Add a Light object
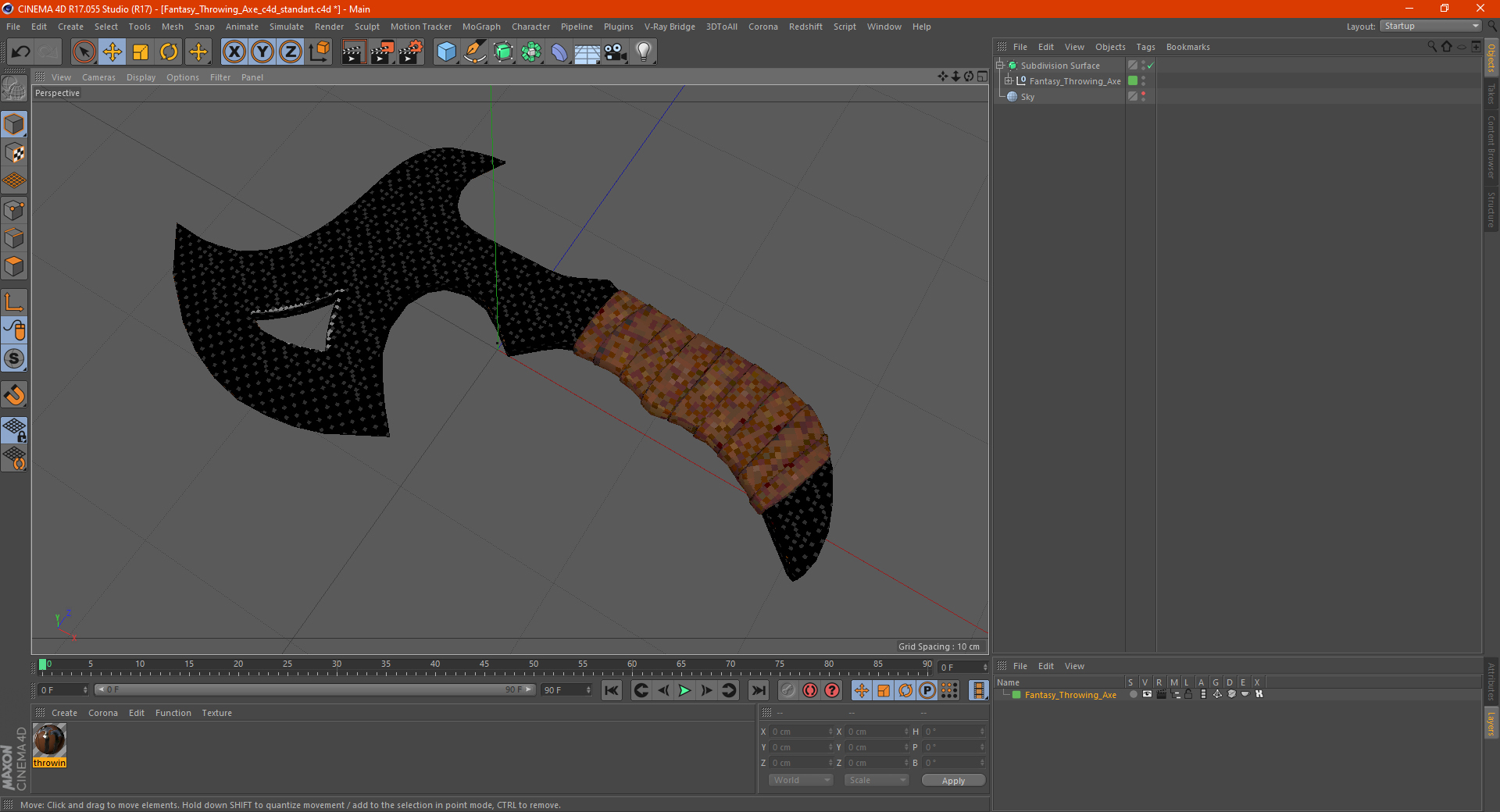The height and width of the screenshot is (812, 1500). pyautogui.click(x=644, y=52)
